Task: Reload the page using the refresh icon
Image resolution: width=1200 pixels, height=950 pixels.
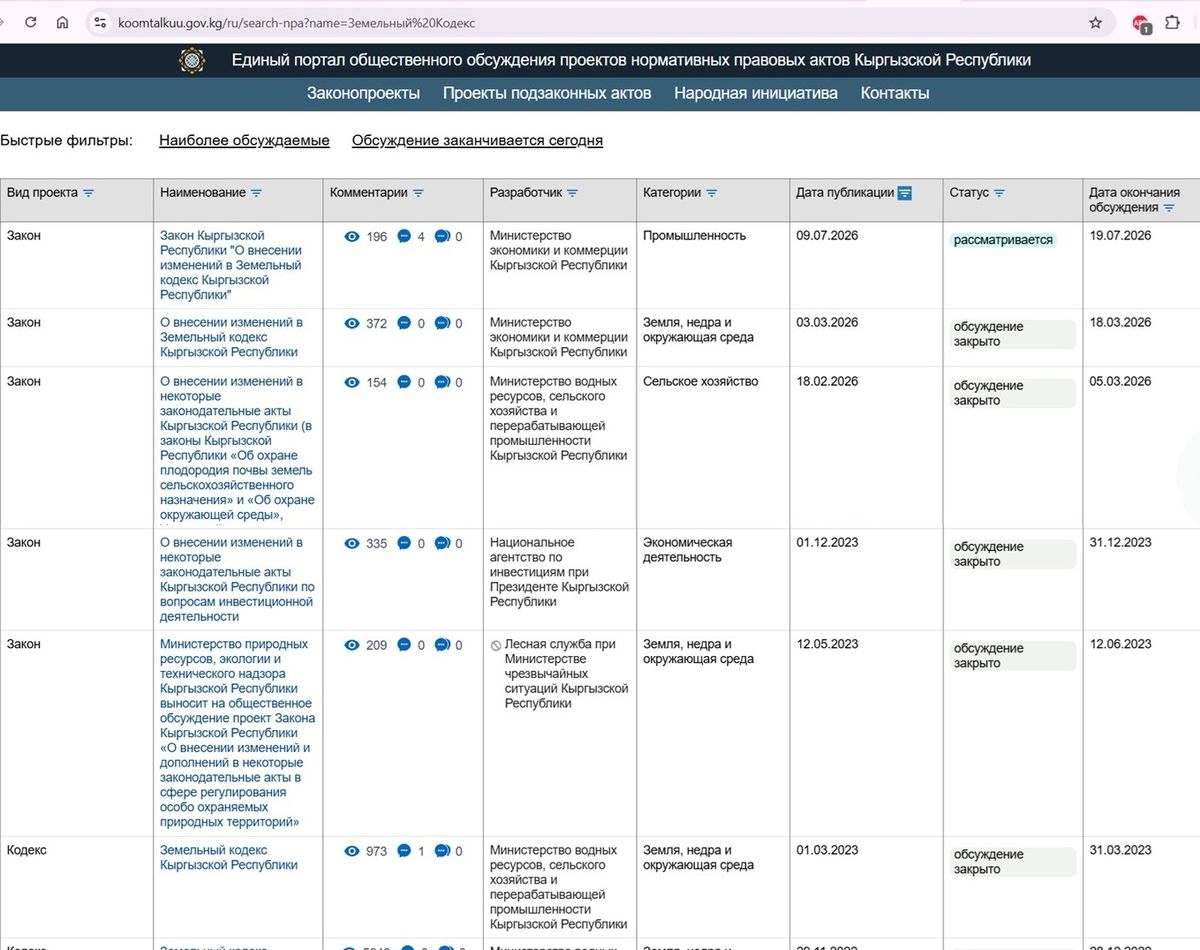Action: point(31,22)
